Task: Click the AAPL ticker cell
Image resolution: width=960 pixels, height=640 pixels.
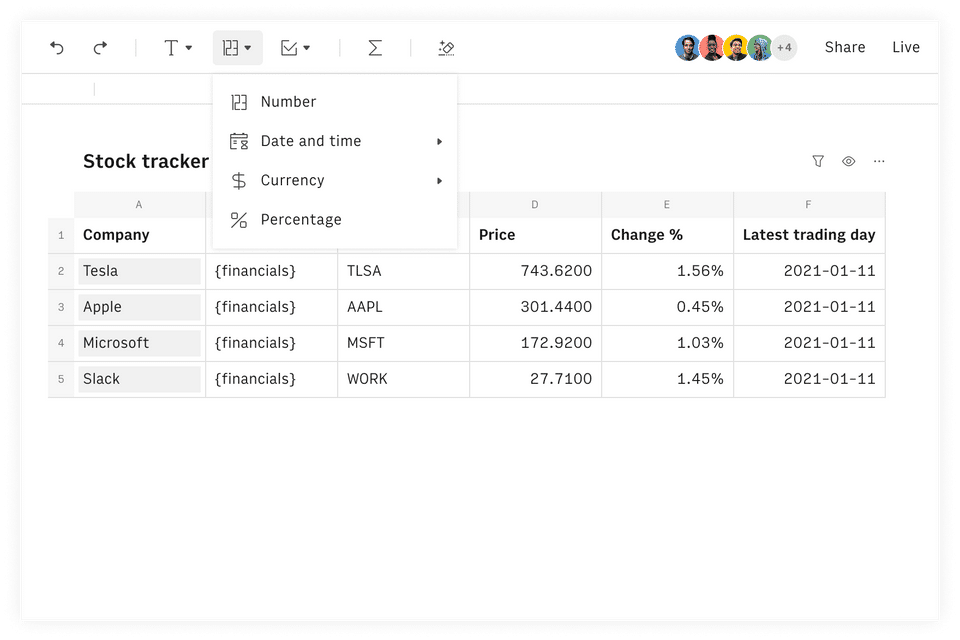Action: click(403, 307)
